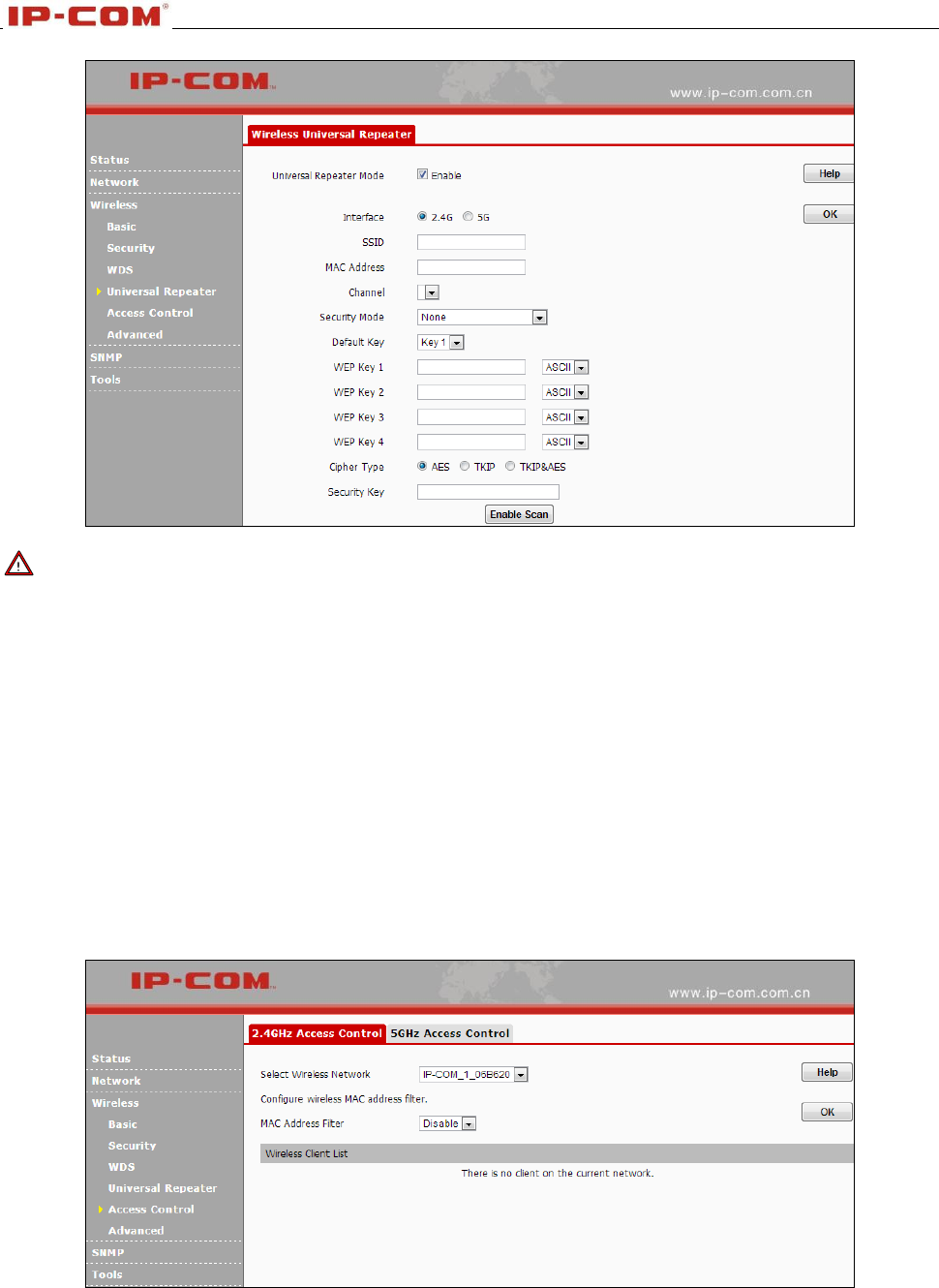Open Tools in lower sidebar
The height and width of the screenshot is (1288, 939).
[107, 1274]
